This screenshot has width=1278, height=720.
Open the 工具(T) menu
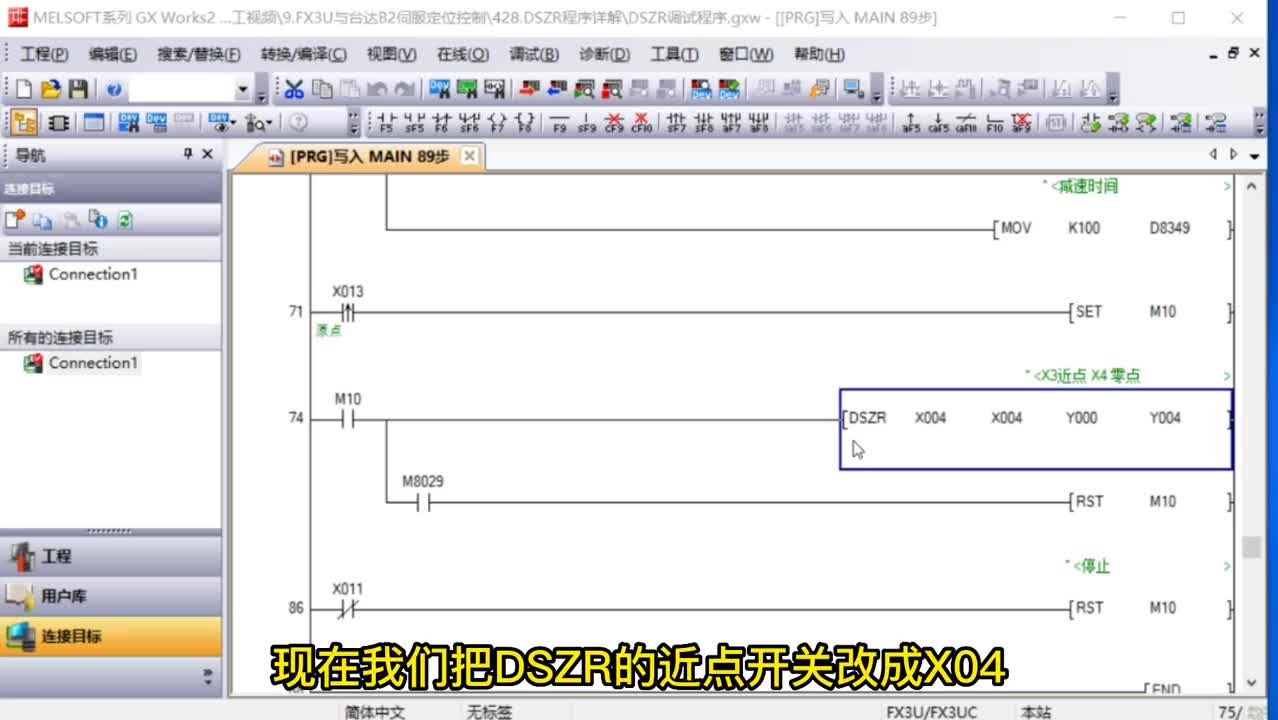[x=675, y=54]
